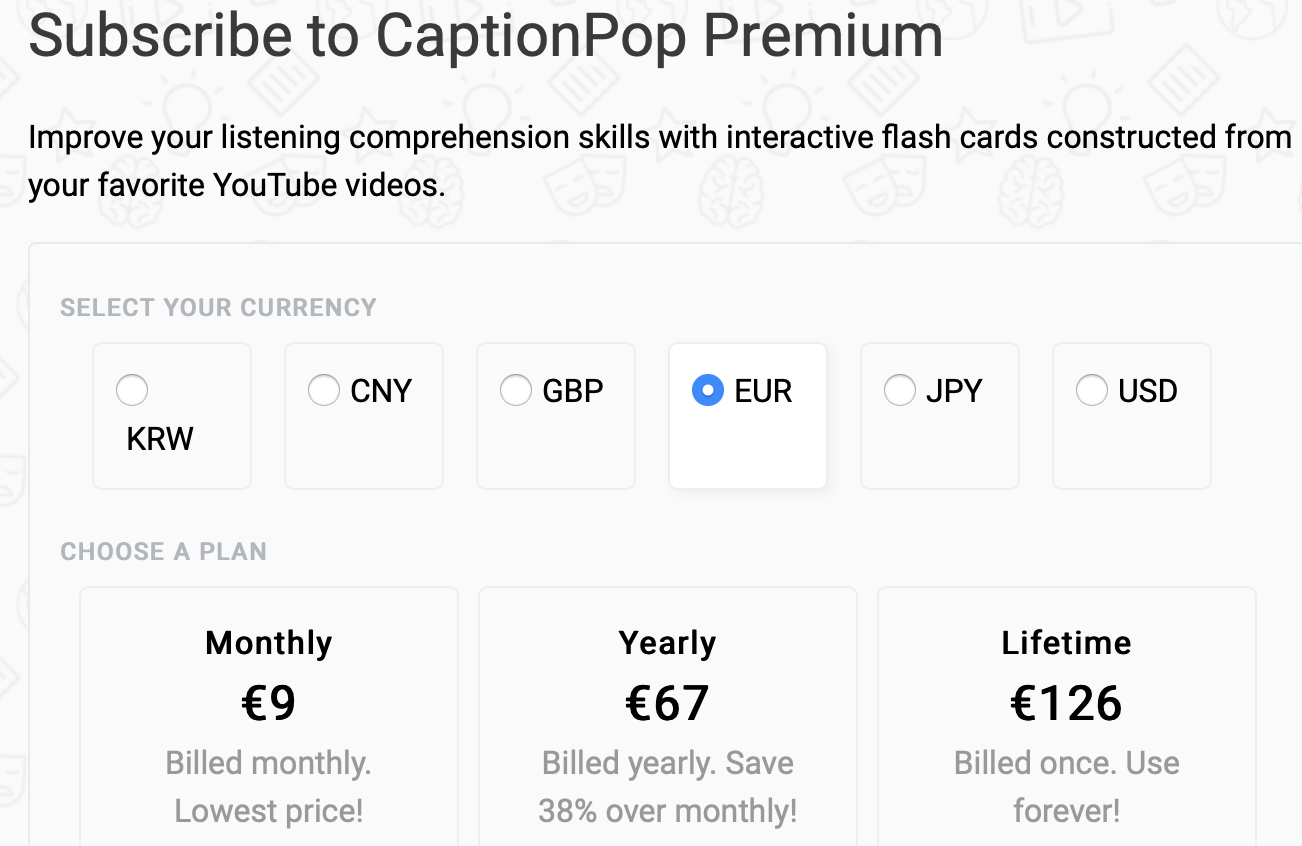Click the "Subscribe to CaptionPop Premium" heading
This screenshot has height=846, width=1302.
tap(486, 35)
